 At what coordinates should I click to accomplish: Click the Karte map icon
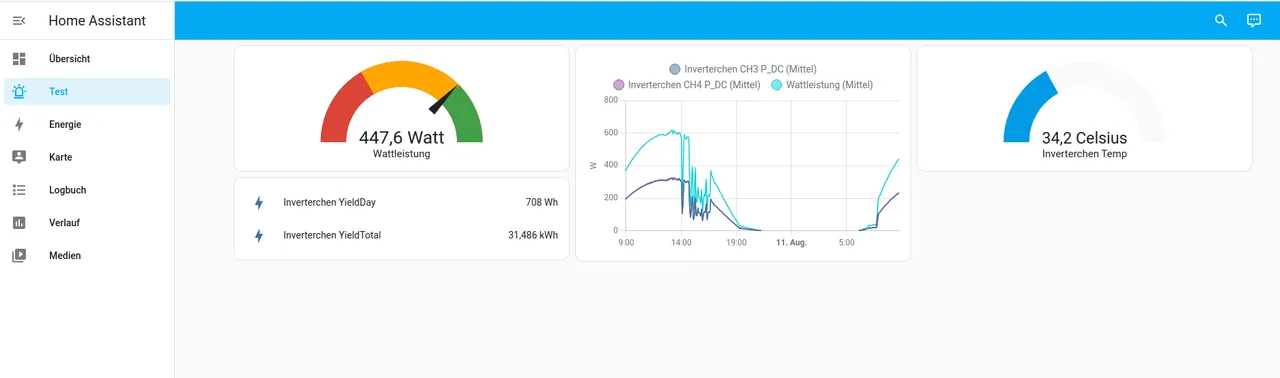[x=19, y=157]
